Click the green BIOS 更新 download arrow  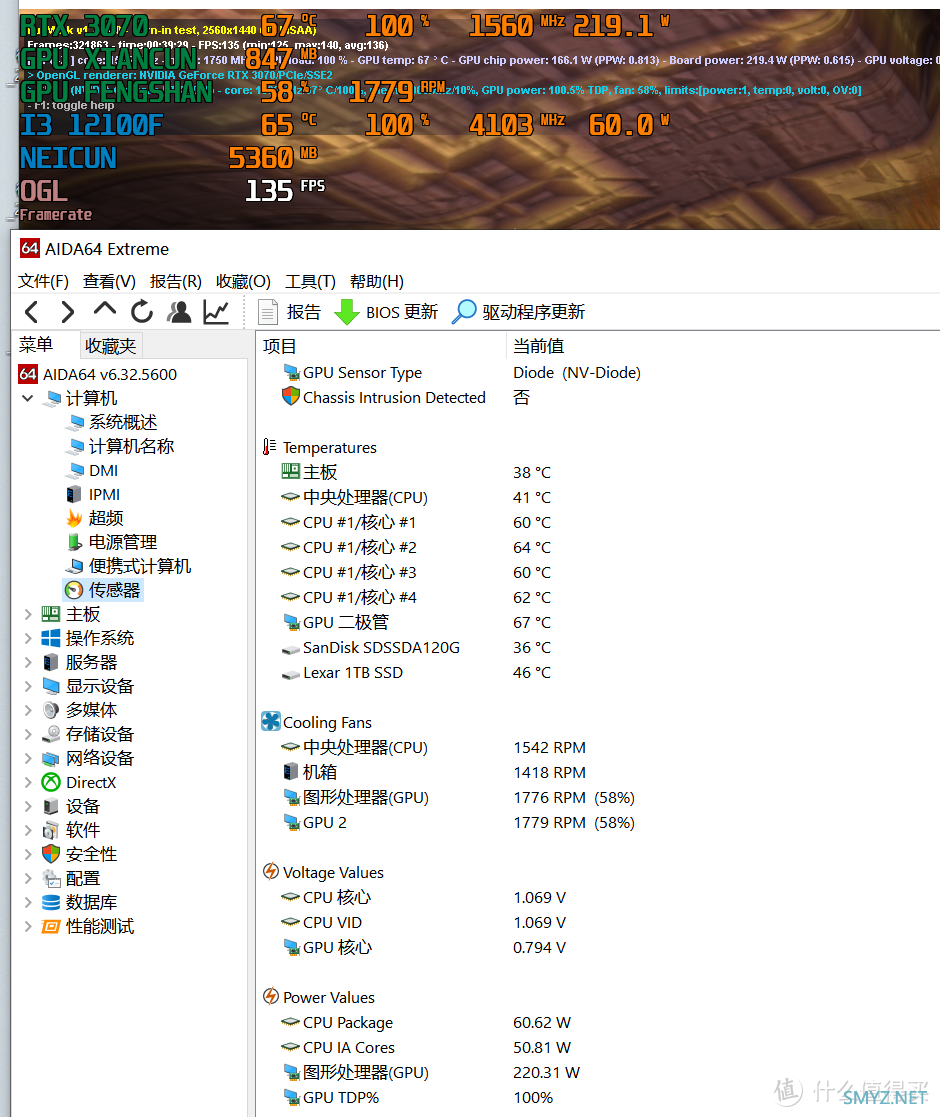[x=347, y=312]
